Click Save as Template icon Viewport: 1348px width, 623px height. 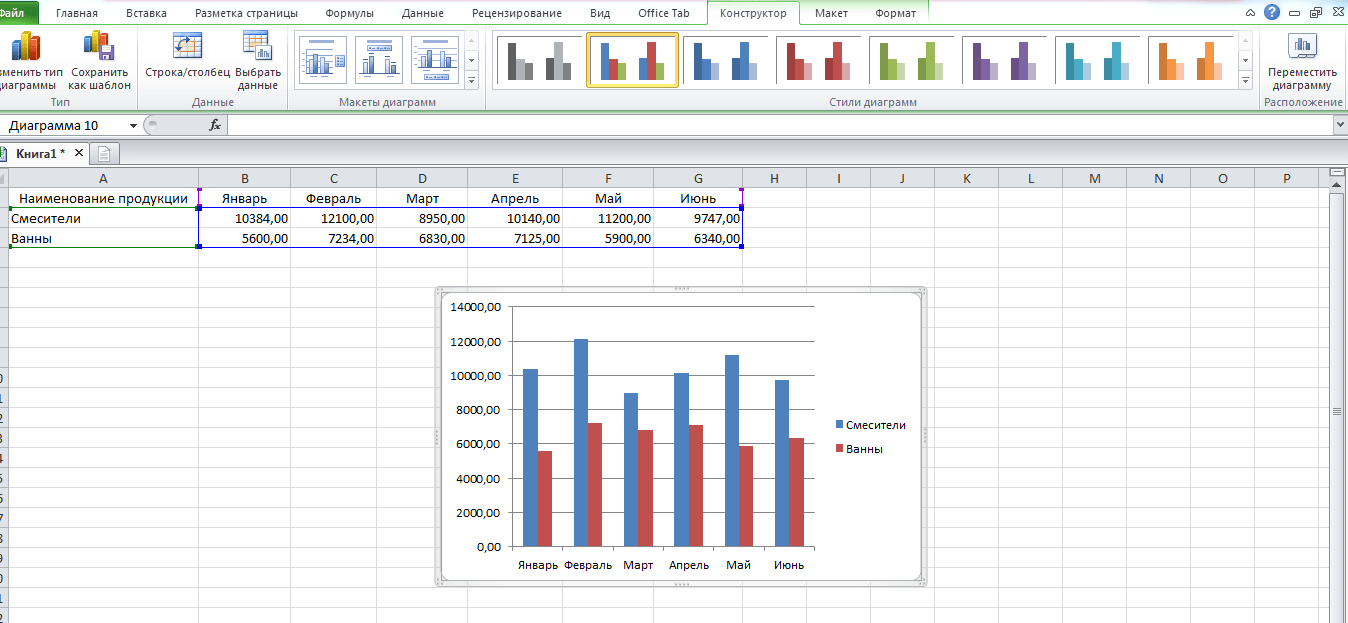pyautogui.click(x=99, y=47)
